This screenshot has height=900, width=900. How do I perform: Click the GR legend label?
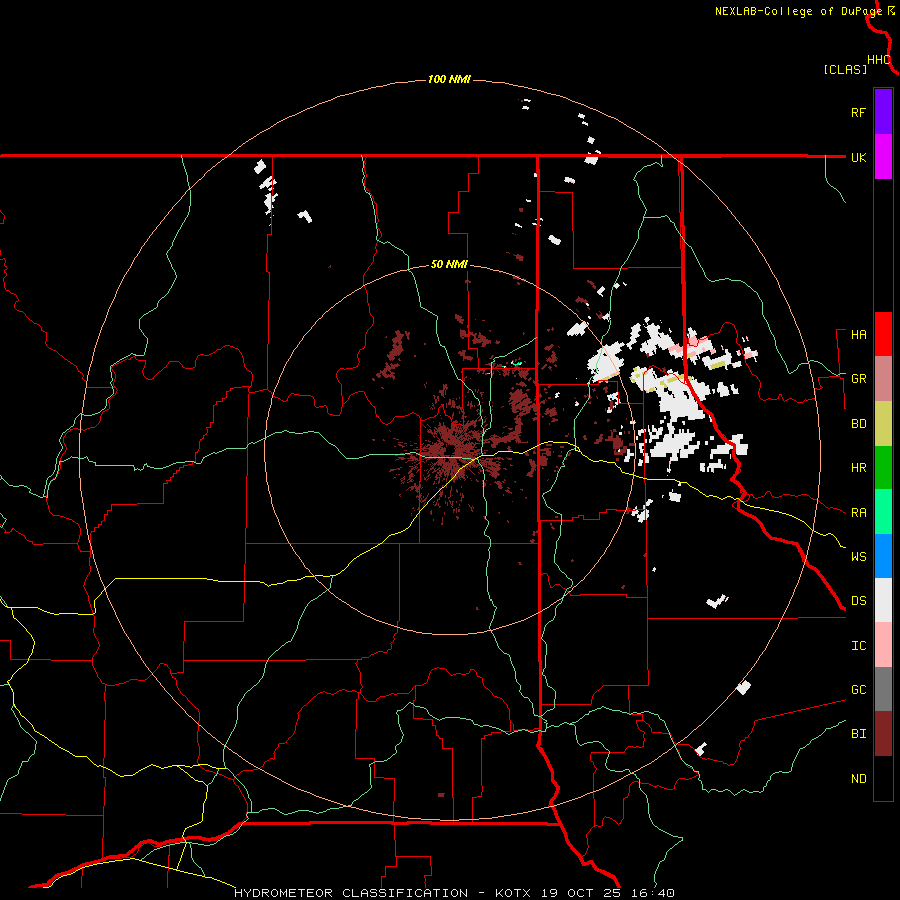859,379
